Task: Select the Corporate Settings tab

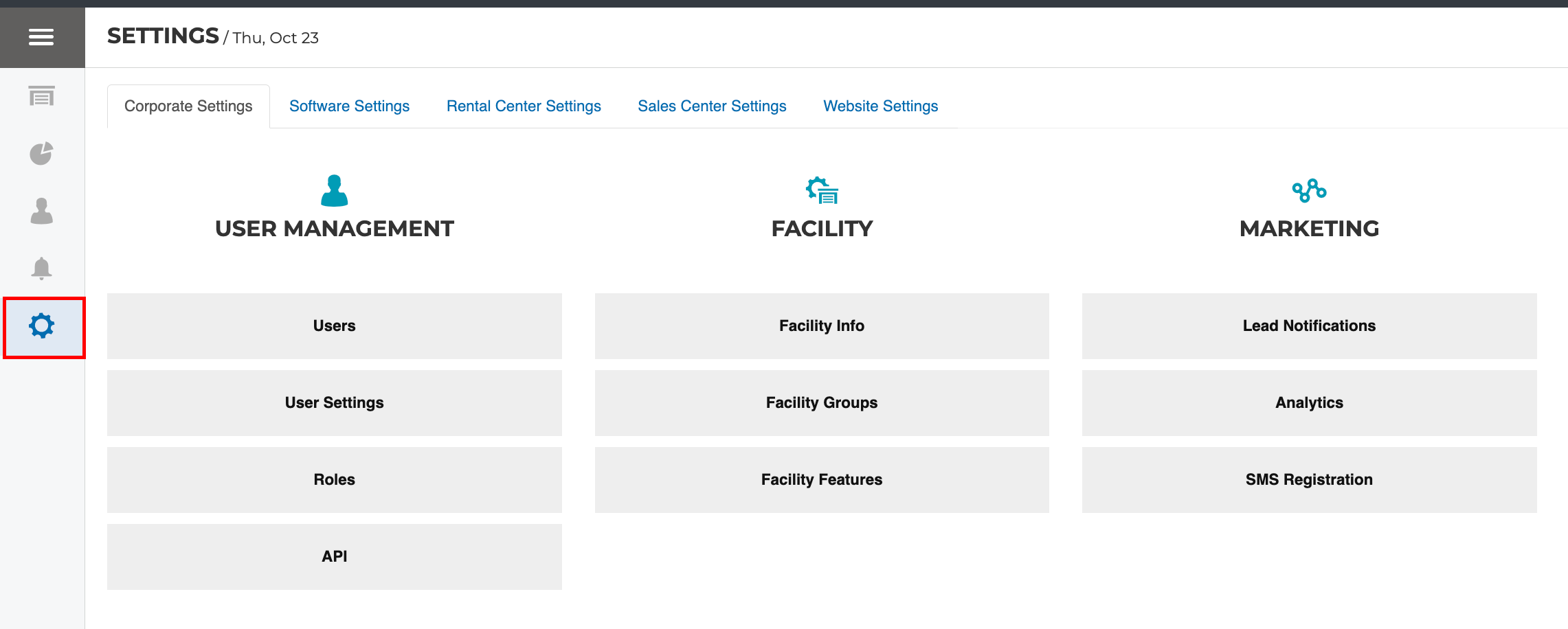Action: 188,106
